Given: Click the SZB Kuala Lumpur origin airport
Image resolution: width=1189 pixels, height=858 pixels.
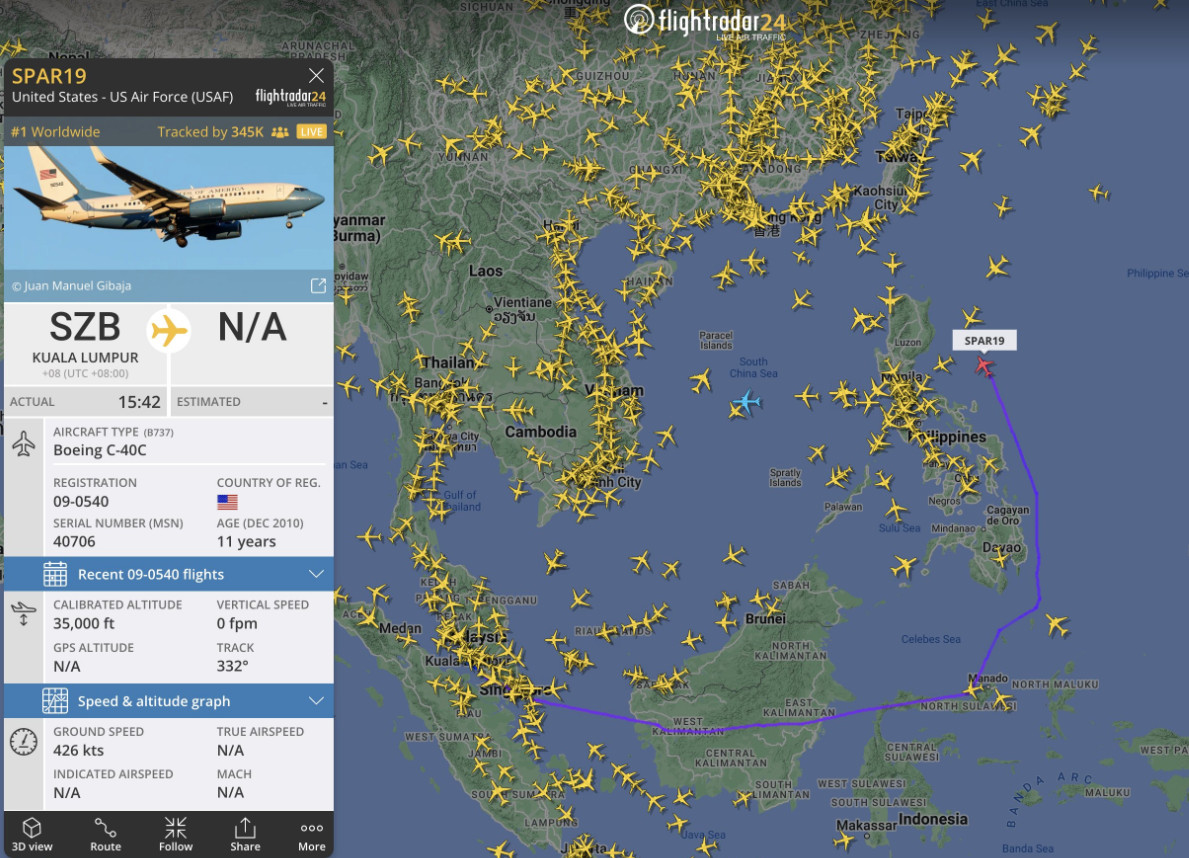Looking at the screenshot, I should pyautogui.click(x=85, y=343).
